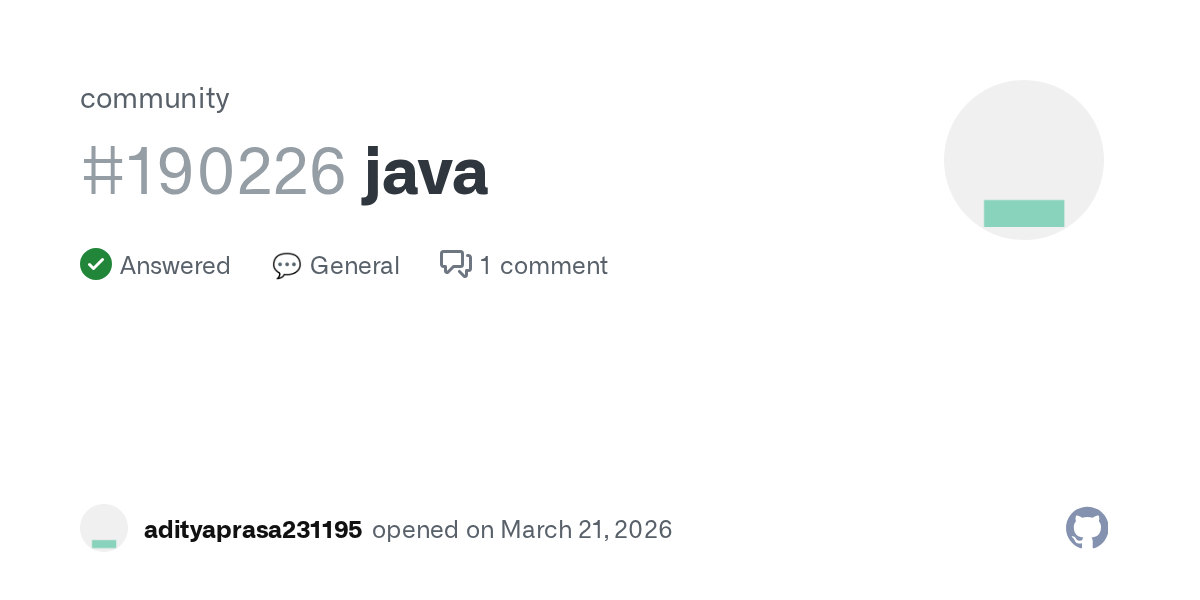Open the java discussion title
The image size is (1200, 600).
pyautogui.click(x=425, y=172)
